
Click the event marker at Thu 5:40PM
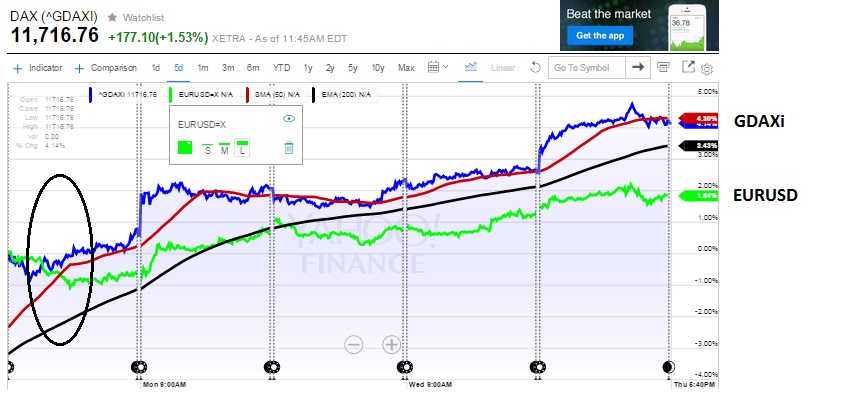(x=669, y=367)
